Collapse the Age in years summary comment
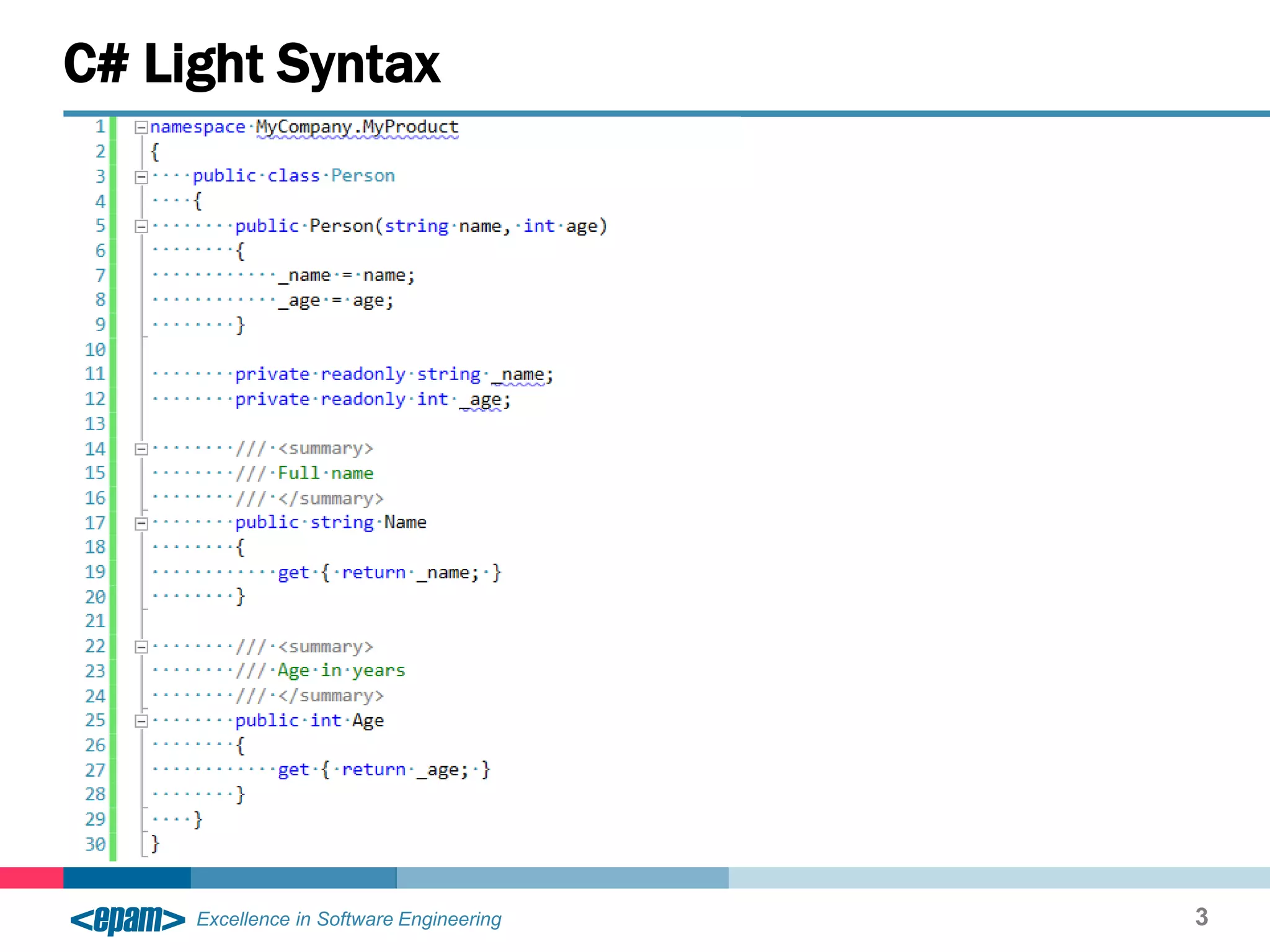The image size is (1270, 952). pyautogui.click(x=141, y=646)
